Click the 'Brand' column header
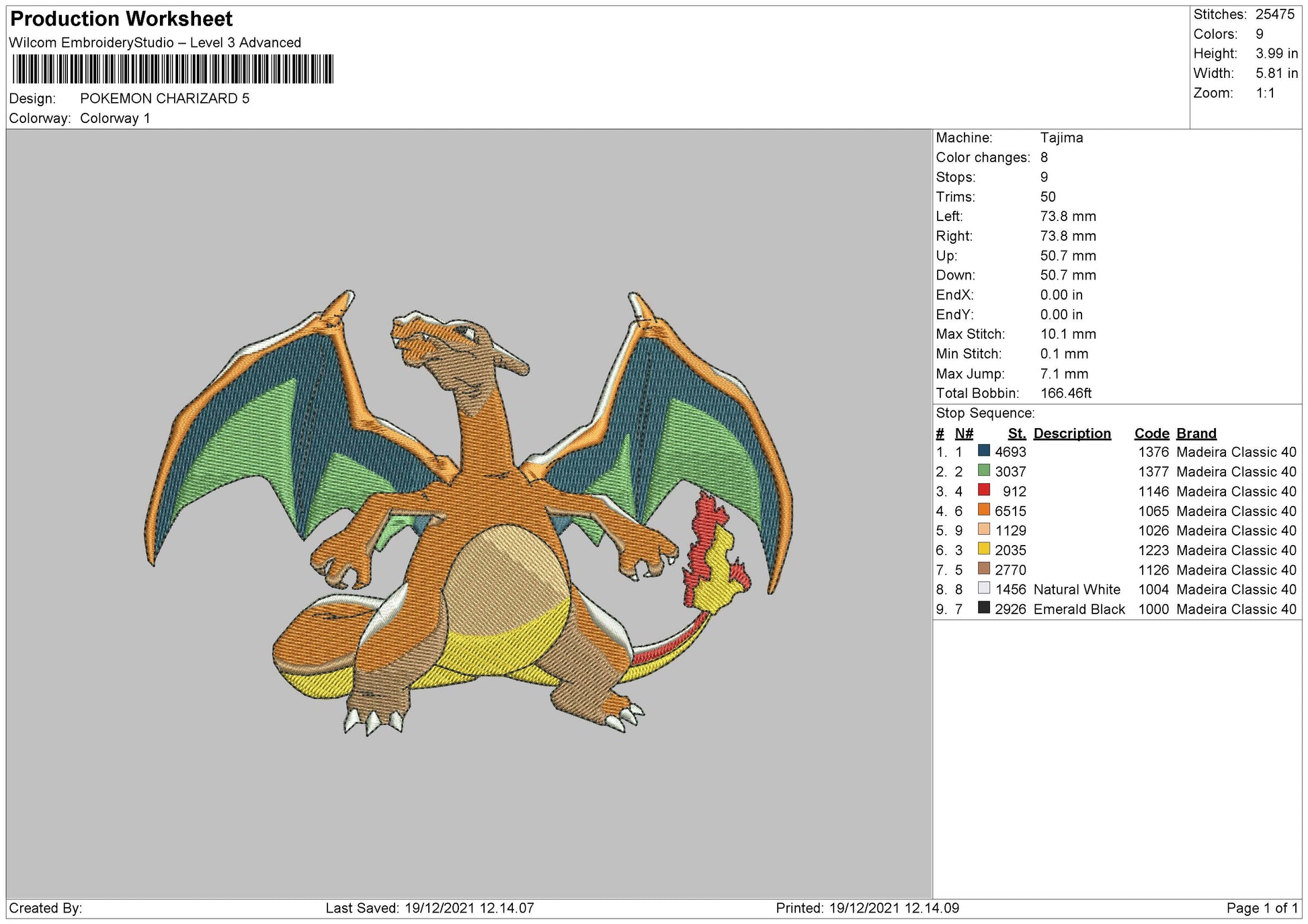 [x=1196, y=433]
